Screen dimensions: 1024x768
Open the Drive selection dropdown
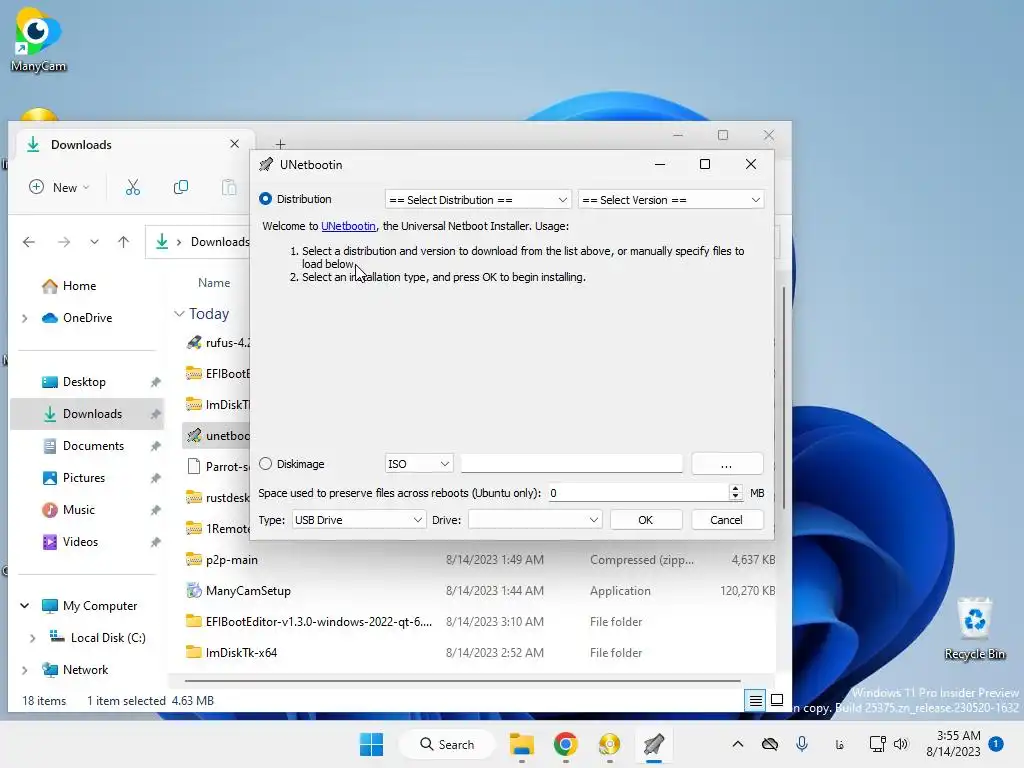[534, 520]
